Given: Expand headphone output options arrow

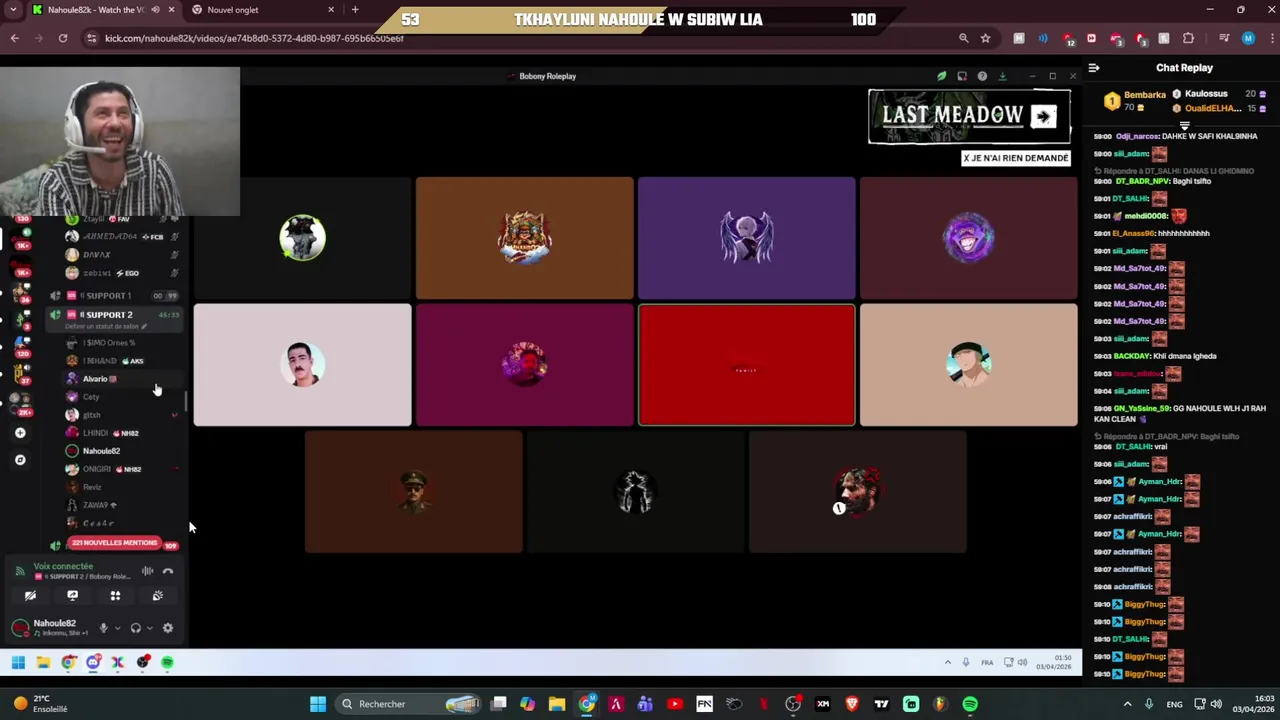Looking at the screenshot, I should (149, 628).
